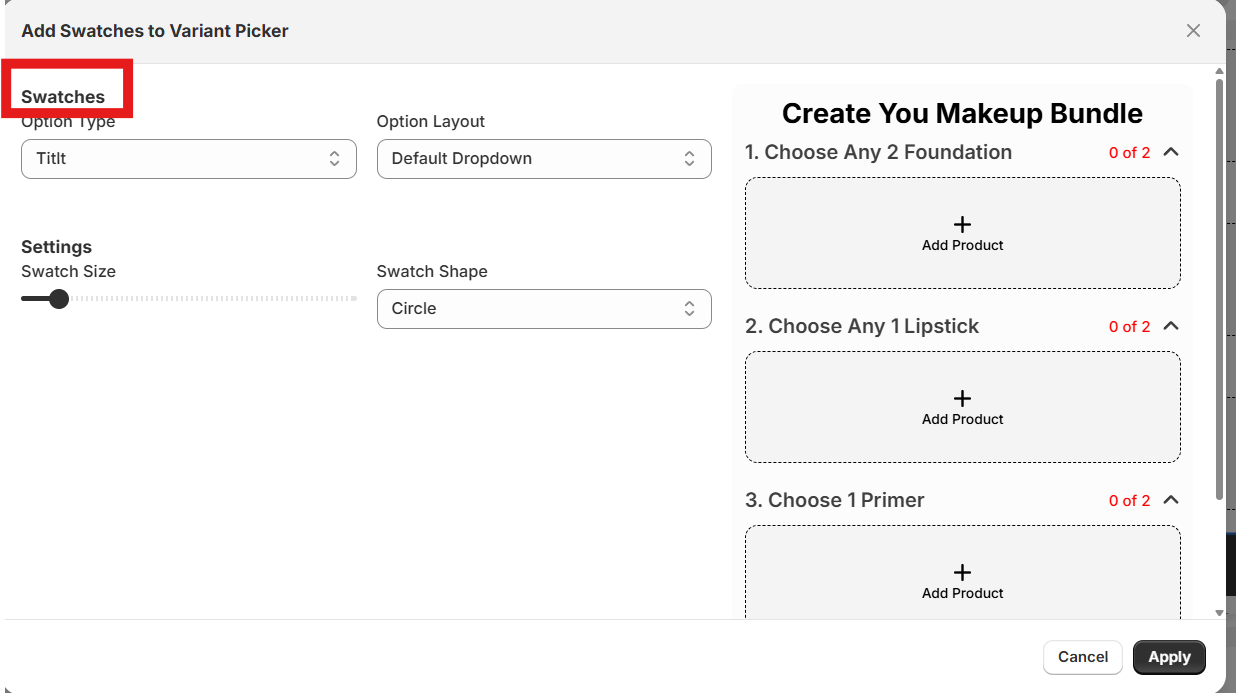Collapse the Choose Any 2 Foundation section
Image resolution: width=1236 pixels, height=693 pixels.
pos(1172,152)
